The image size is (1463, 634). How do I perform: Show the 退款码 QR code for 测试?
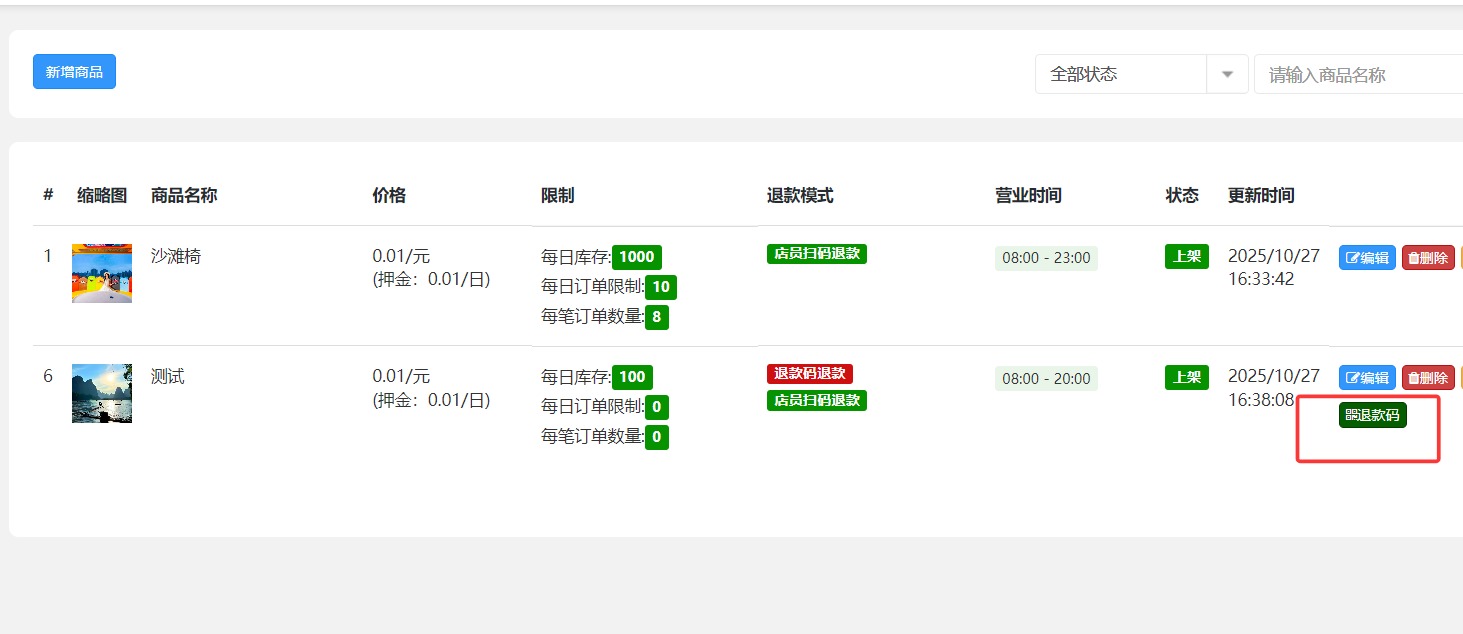click(x=1372, y=416)
